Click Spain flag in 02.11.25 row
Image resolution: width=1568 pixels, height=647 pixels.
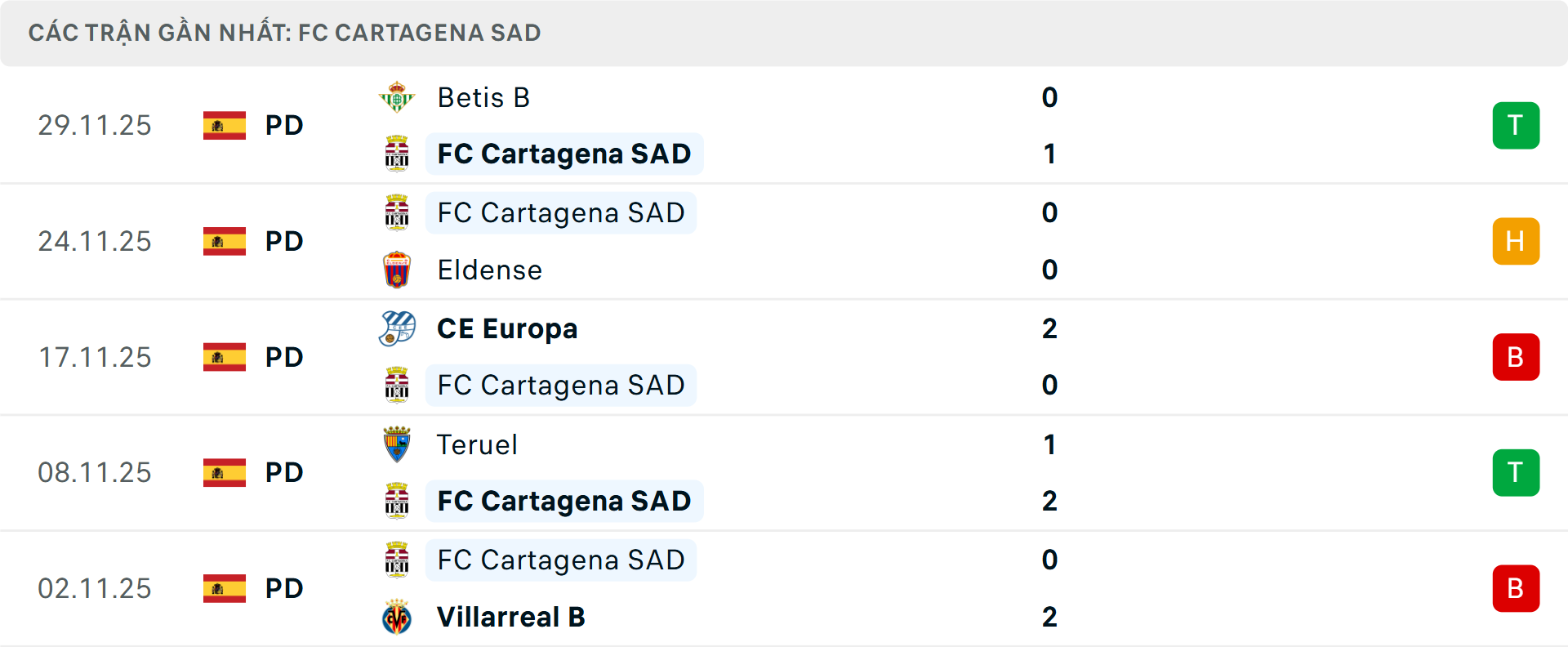pos(225,588)
